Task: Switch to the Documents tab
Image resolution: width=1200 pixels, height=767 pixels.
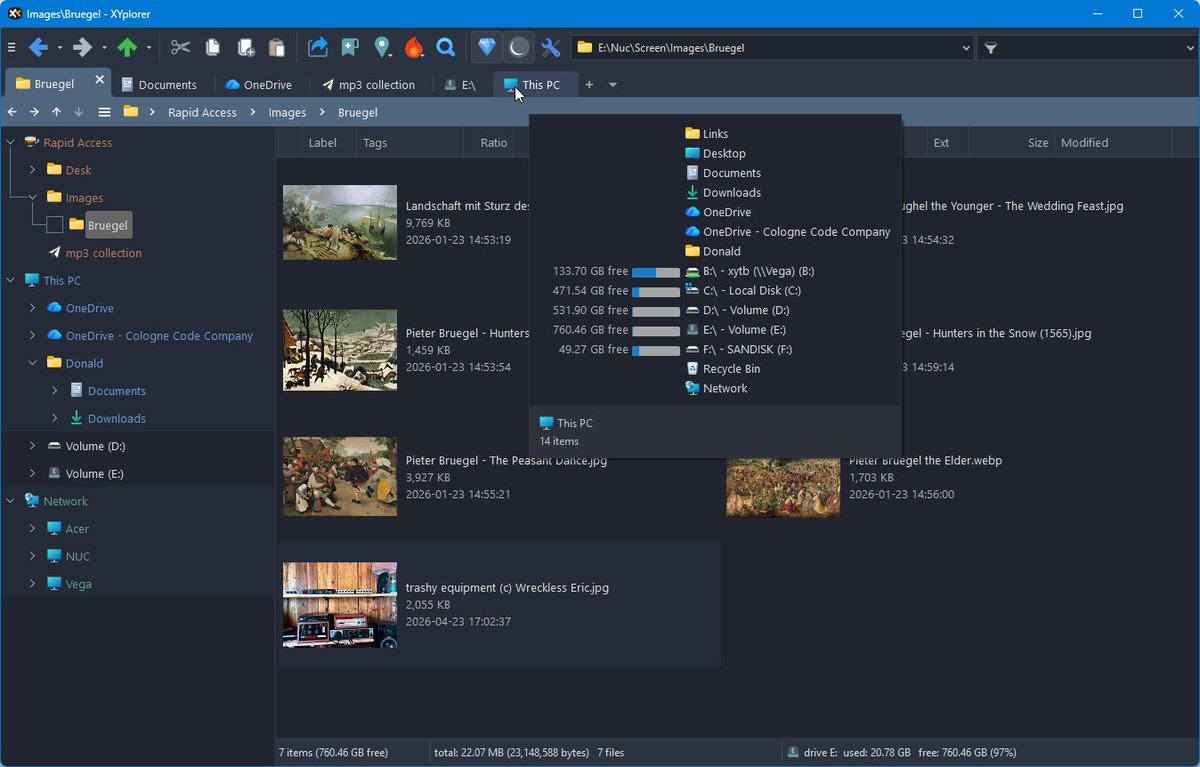Action: (x=159, y=85)
